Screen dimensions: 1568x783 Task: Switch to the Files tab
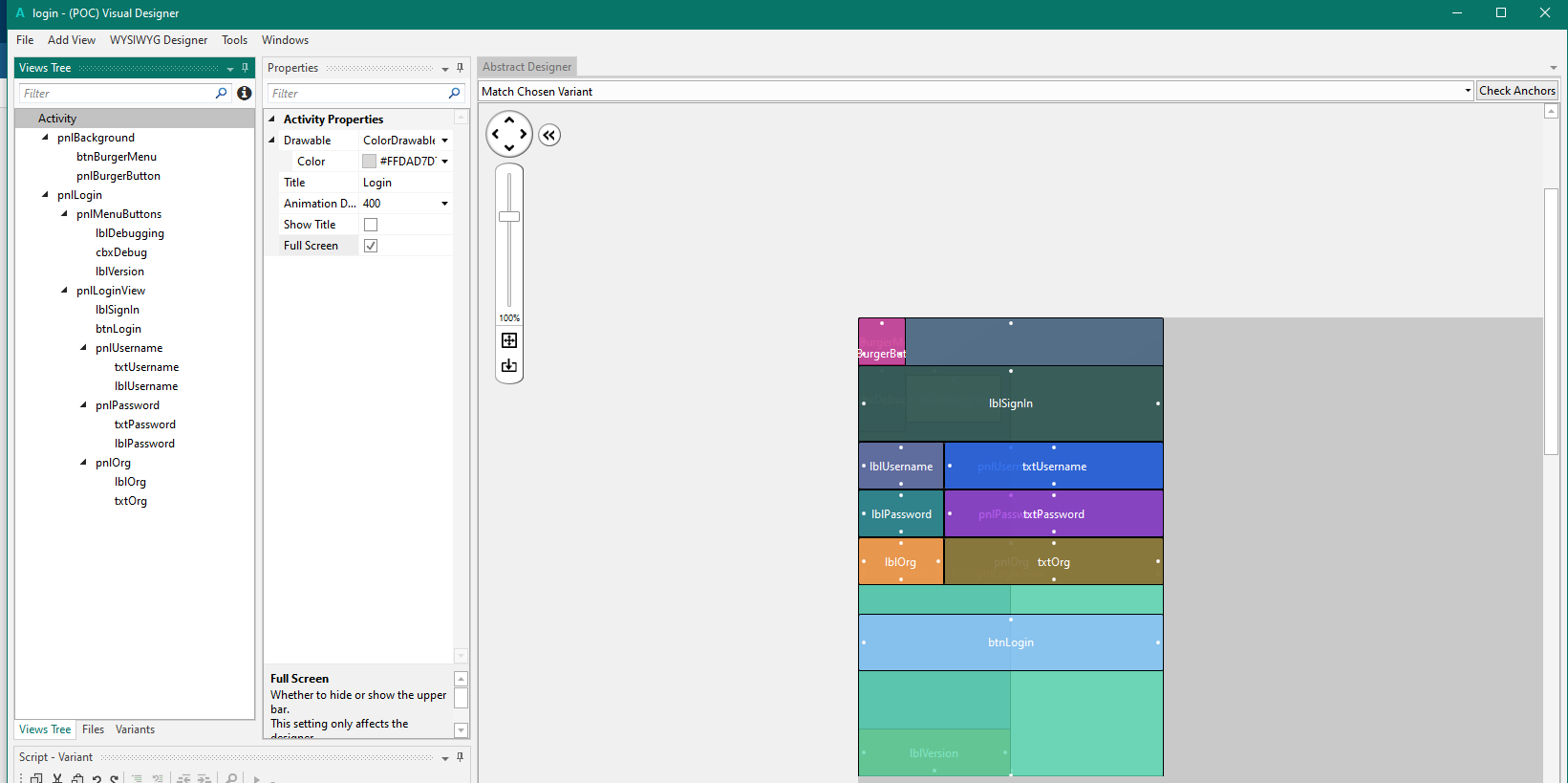coord(93,729)
